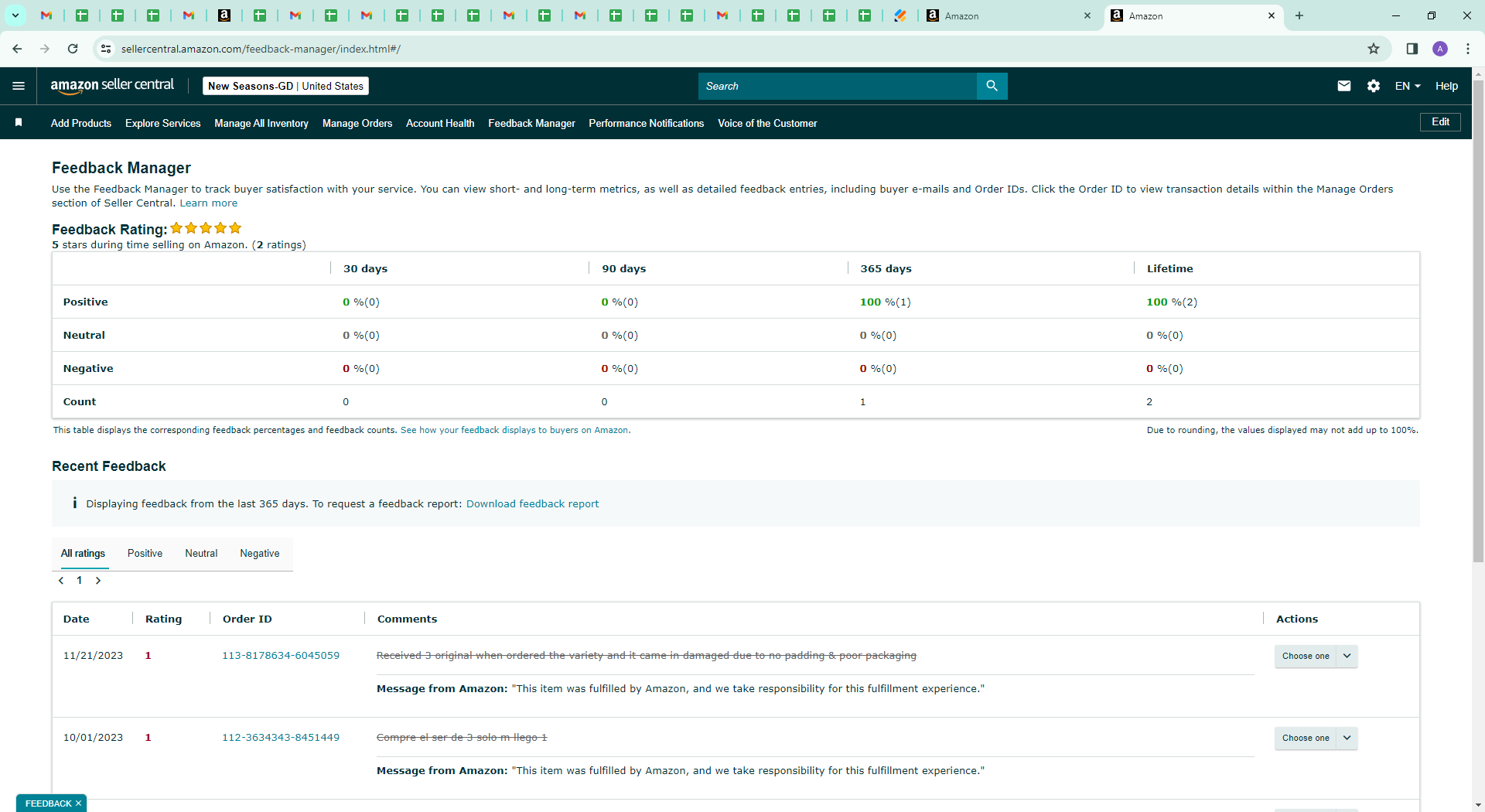
Task: Select the Neutral ratings tab
Action: 201,554
